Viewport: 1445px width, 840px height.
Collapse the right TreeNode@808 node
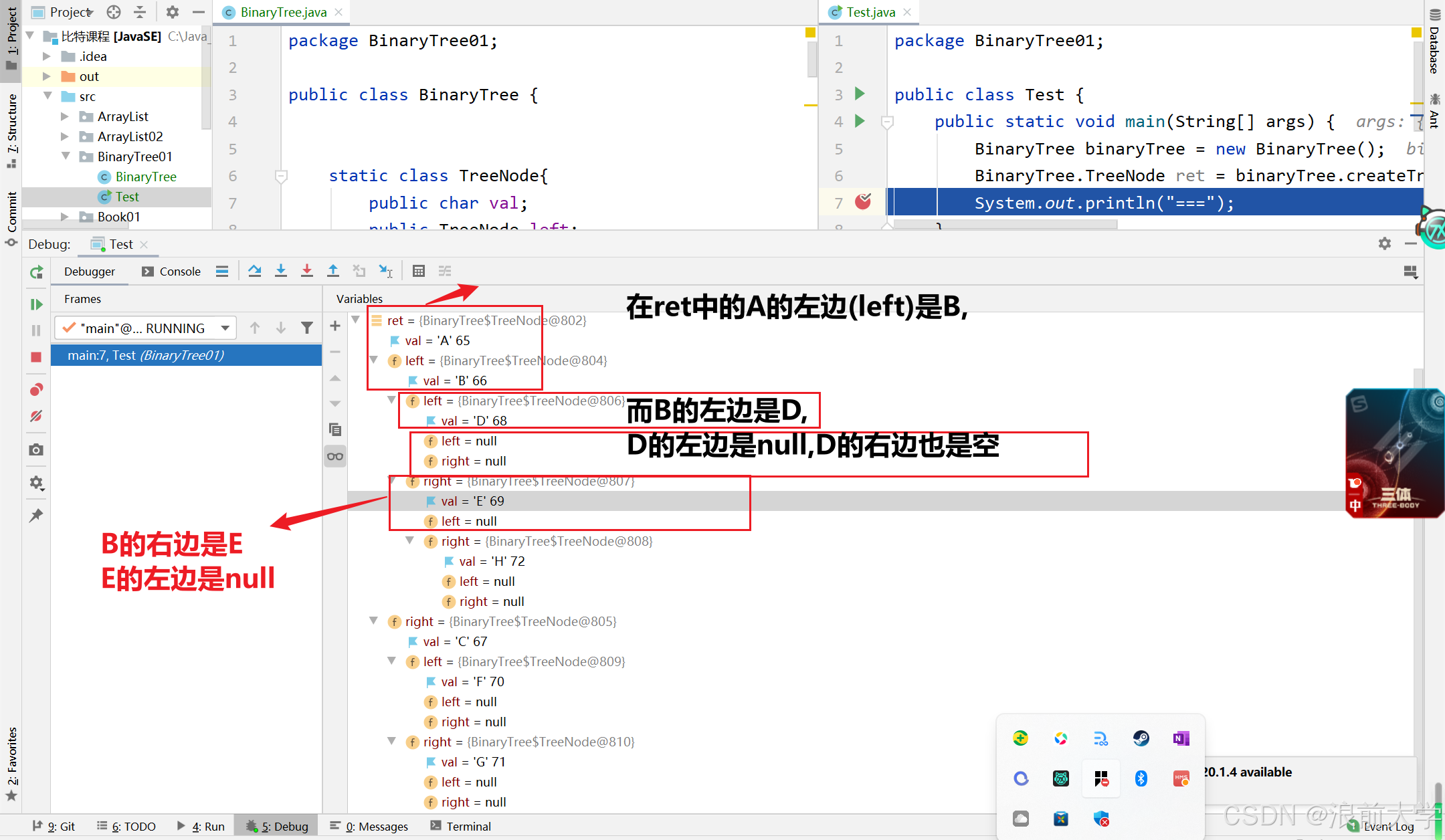pos(409,541)
